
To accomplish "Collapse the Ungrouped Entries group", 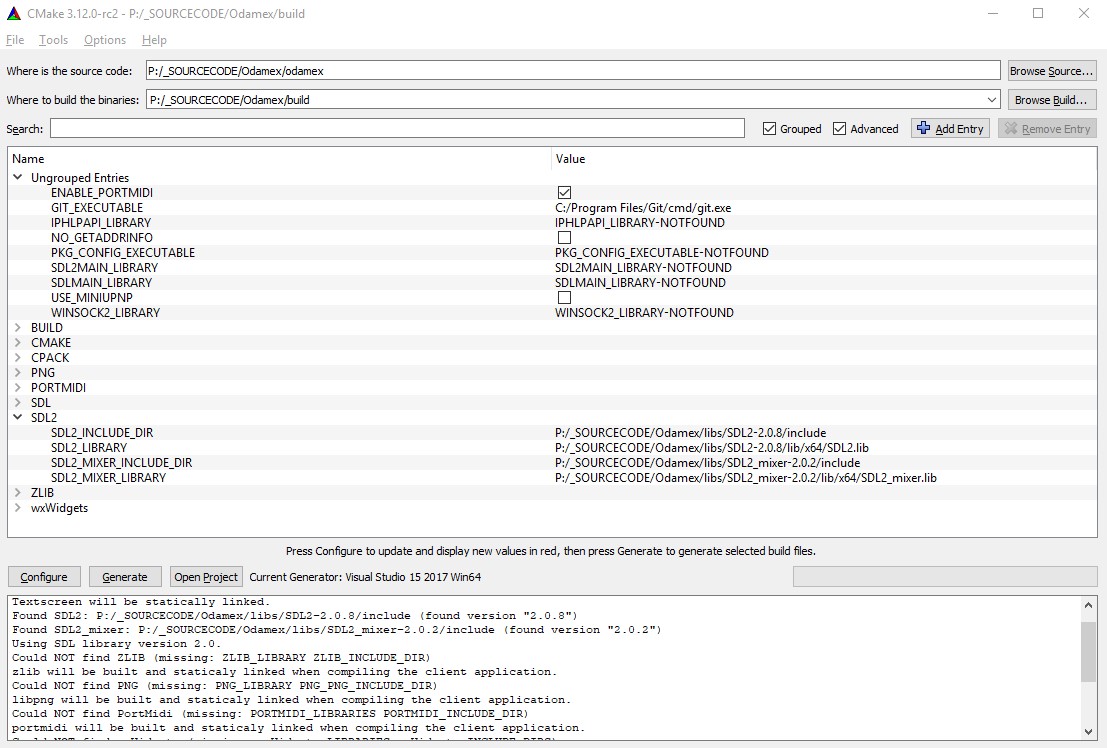I will click(x=18, y=177).
